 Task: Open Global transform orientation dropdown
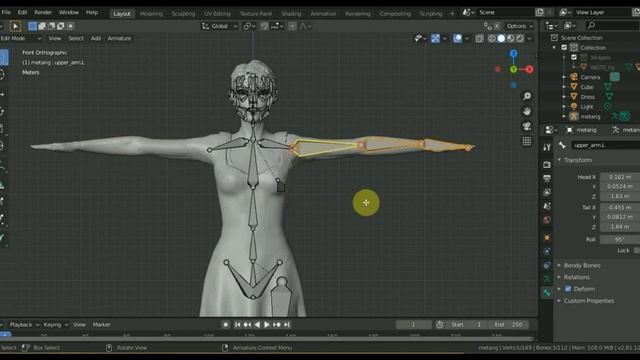(x=219, y=26)
